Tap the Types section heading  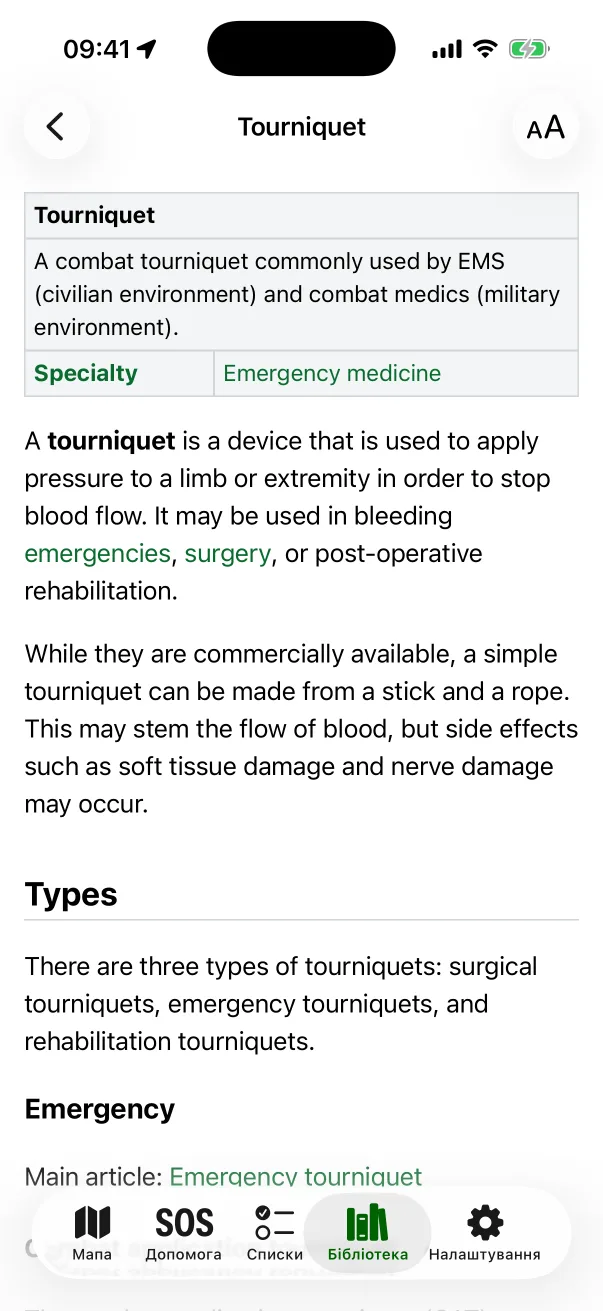[x=71, y=894]
